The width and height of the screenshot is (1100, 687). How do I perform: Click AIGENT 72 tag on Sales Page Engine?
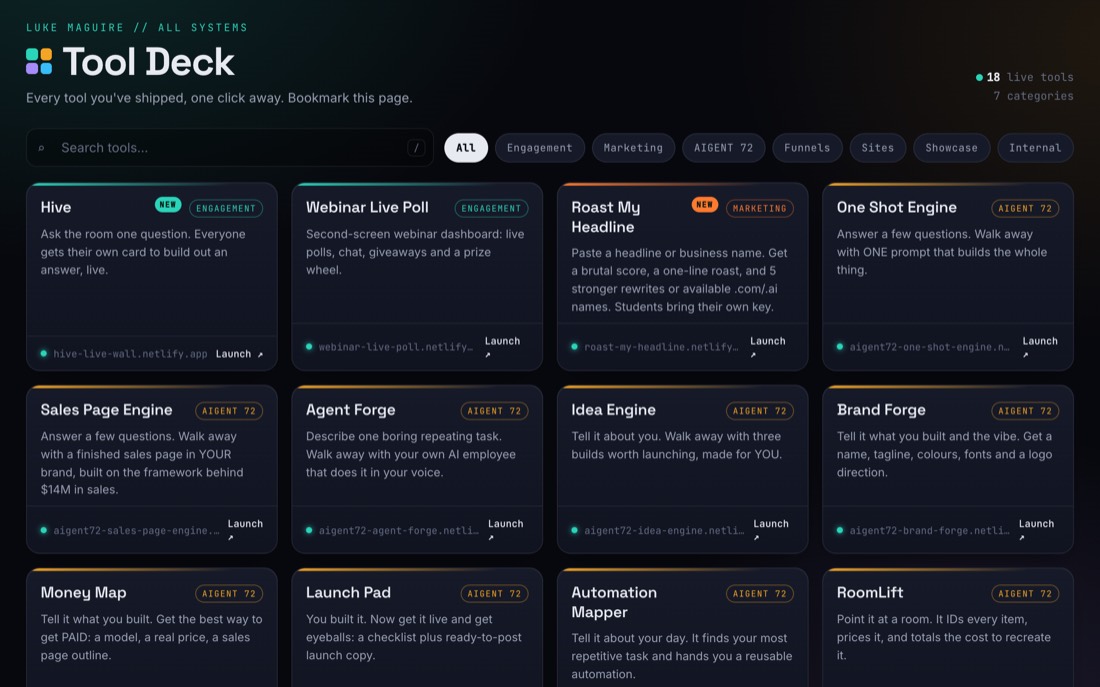pyautogui.click(x=229, y=411)
